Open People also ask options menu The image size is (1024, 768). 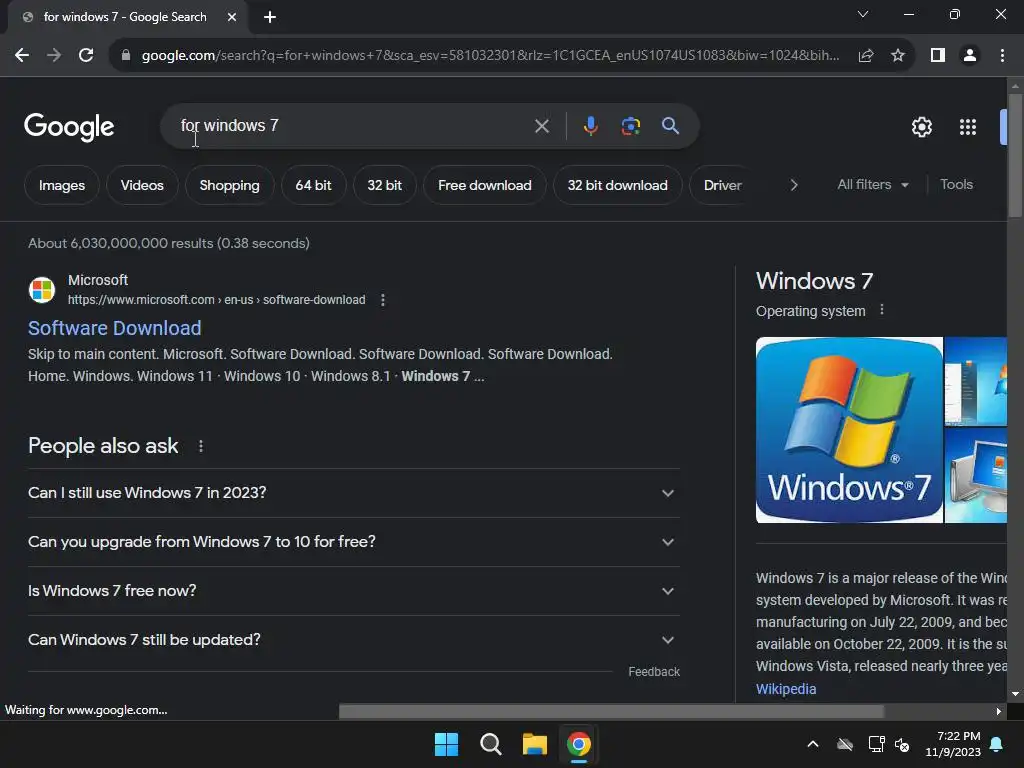click(x=200, y=446)
